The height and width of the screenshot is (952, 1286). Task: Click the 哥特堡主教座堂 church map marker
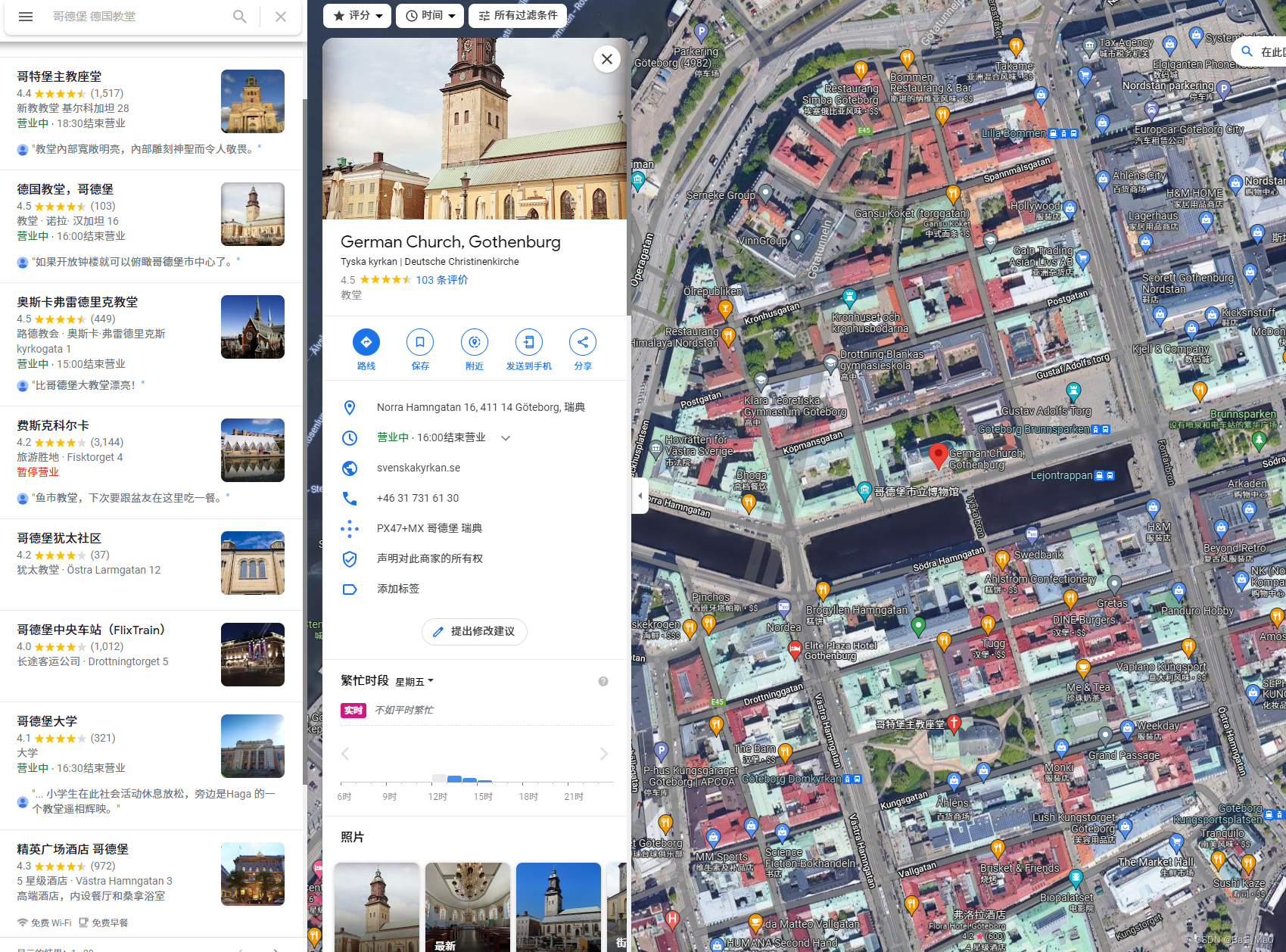point(954,723)
